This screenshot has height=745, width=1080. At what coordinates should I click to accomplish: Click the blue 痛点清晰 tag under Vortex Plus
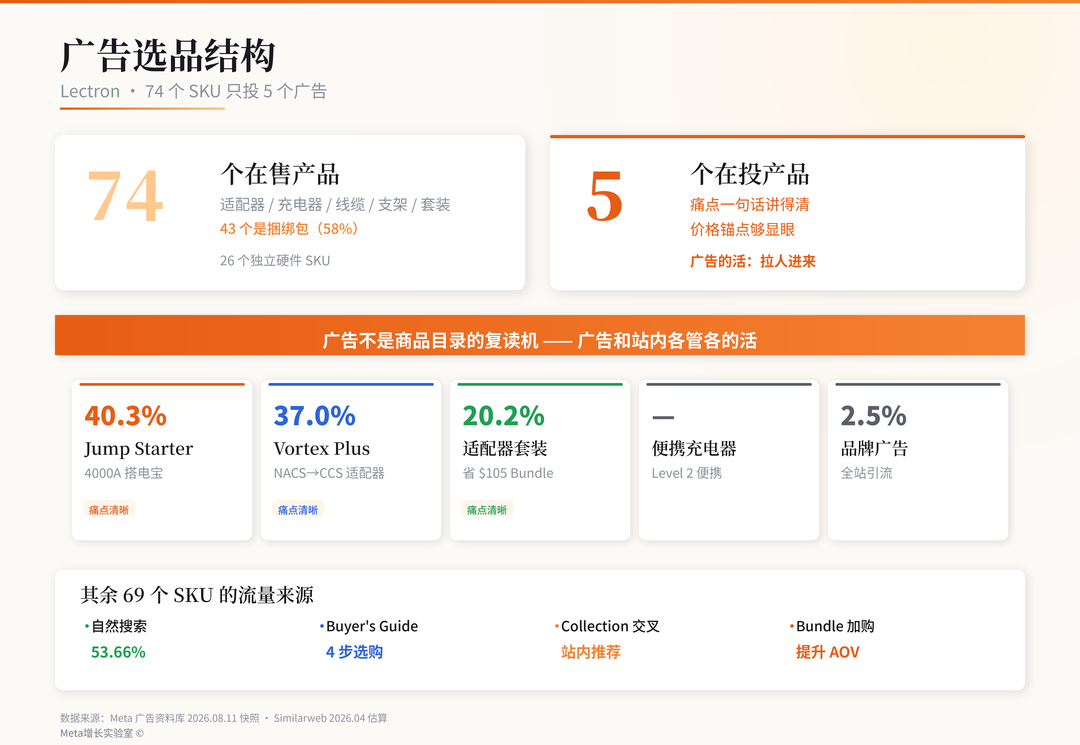[x=298, y=510]
